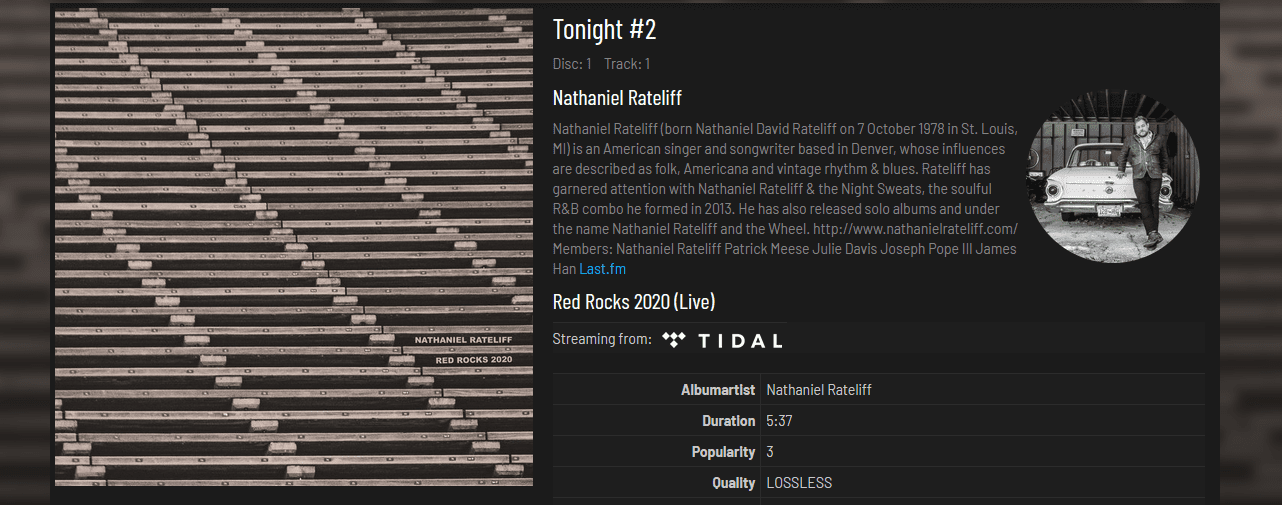The width and height of the screenshot is (1282, 505).
Task: Click the Streaming from label
Action: [602, 339]
